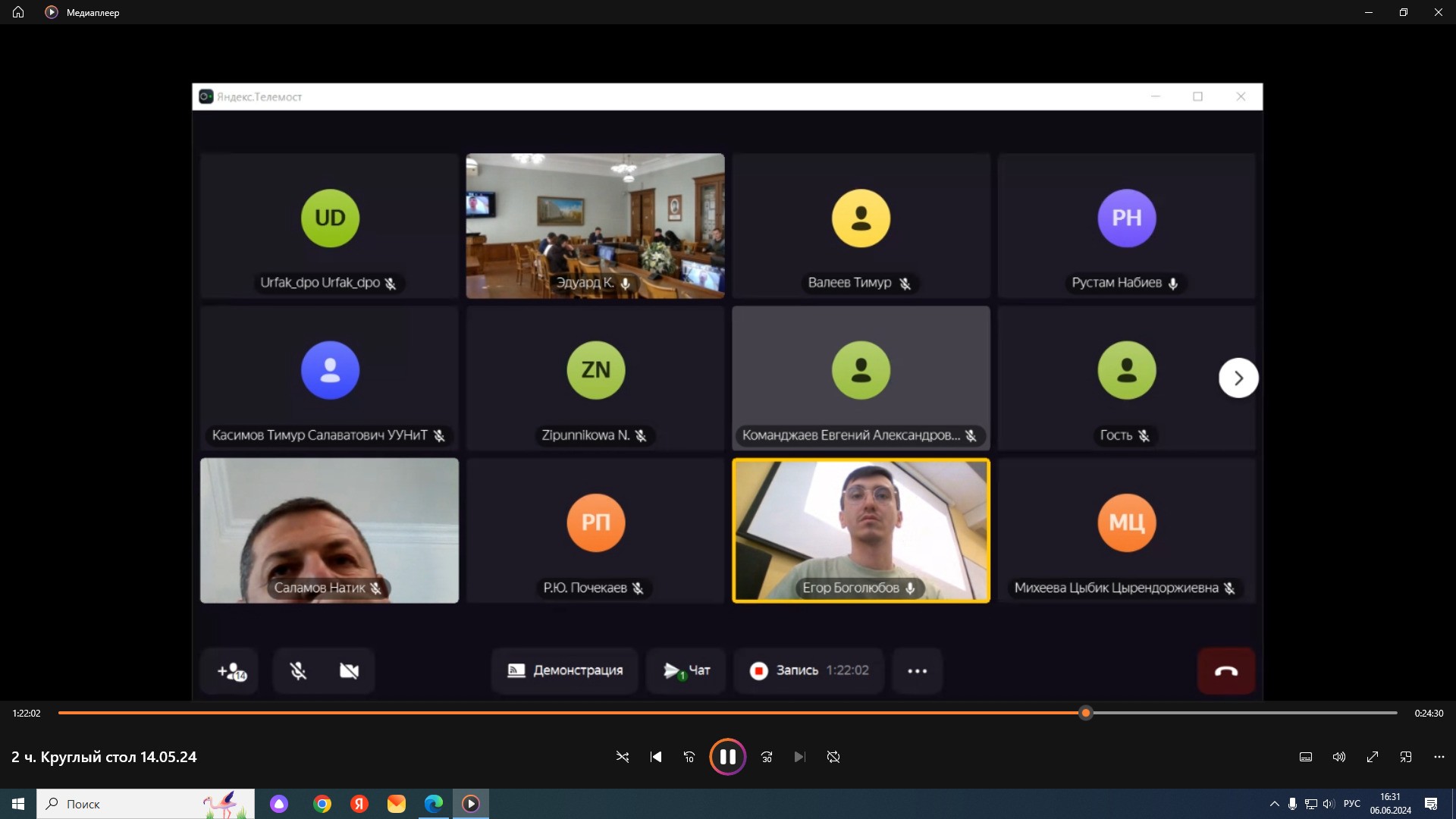This screenshot has height=819, width=1456.
Task: Enter full screen mode
Action: point(1373,757)
